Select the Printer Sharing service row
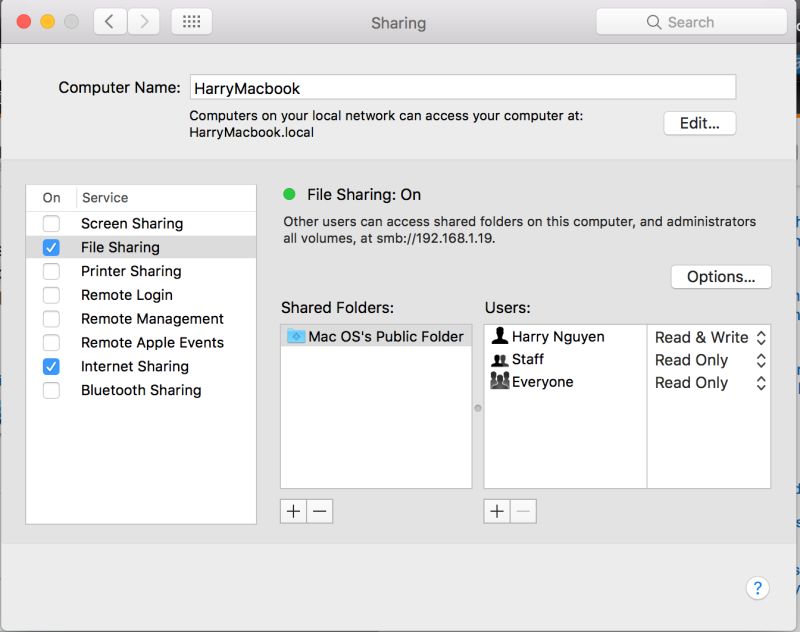 click(141, 271)
